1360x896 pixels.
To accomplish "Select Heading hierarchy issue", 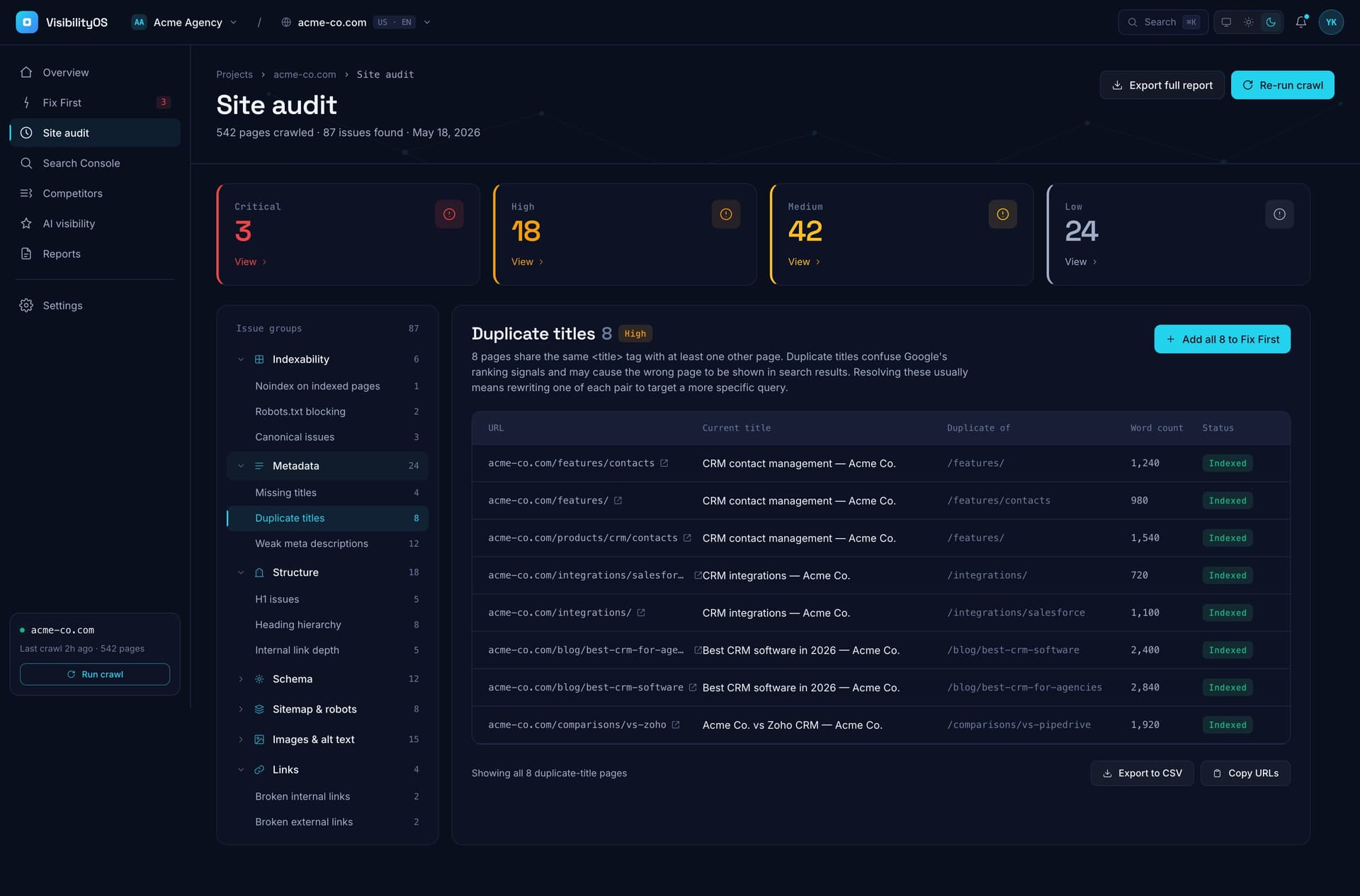I will pyautogui.click(x=327, y=625).
